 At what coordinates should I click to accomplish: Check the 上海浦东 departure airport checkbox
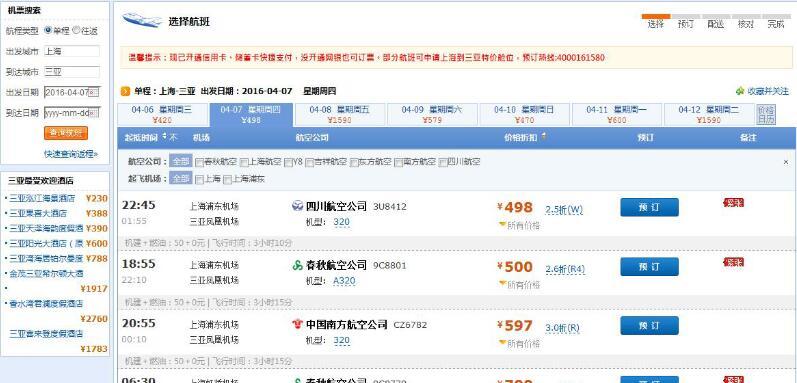[228, 179]
